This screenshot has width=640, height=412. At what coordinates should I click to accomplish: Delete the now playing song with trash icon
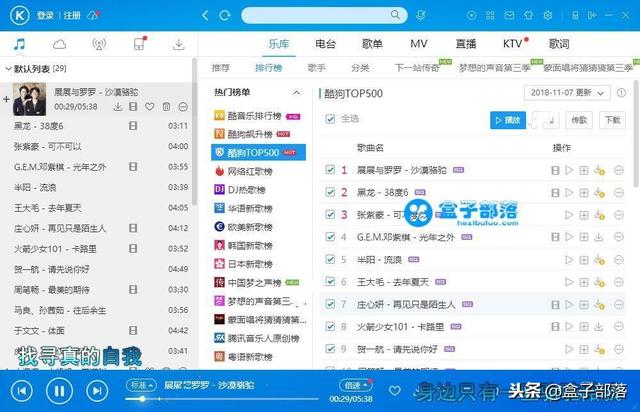167,107
